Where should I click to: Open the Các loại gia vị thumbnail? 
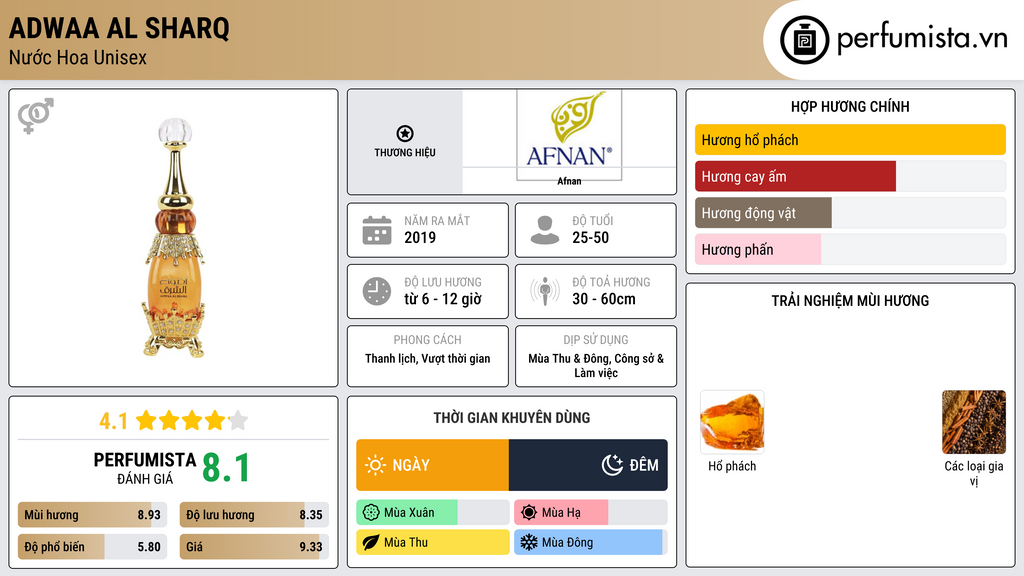[973, 423]
